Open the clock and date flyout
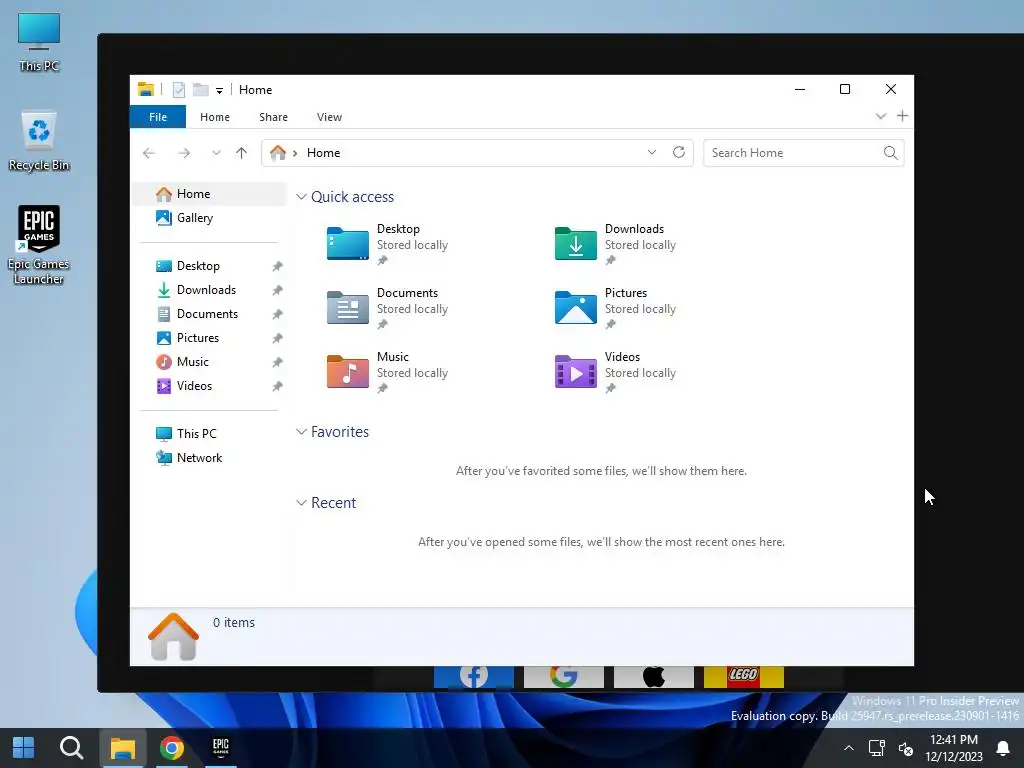The height and width of the screenshot is (768, 1024). (x=953, y=748)
